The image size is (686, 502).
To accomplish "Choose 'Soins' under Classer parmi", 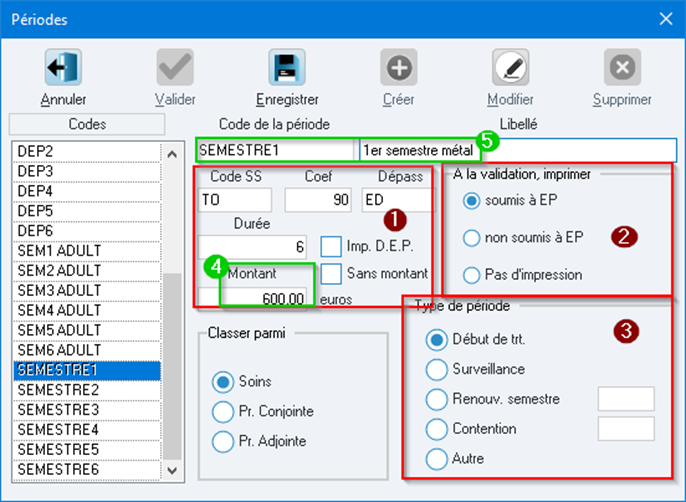I will click(223, 382).
